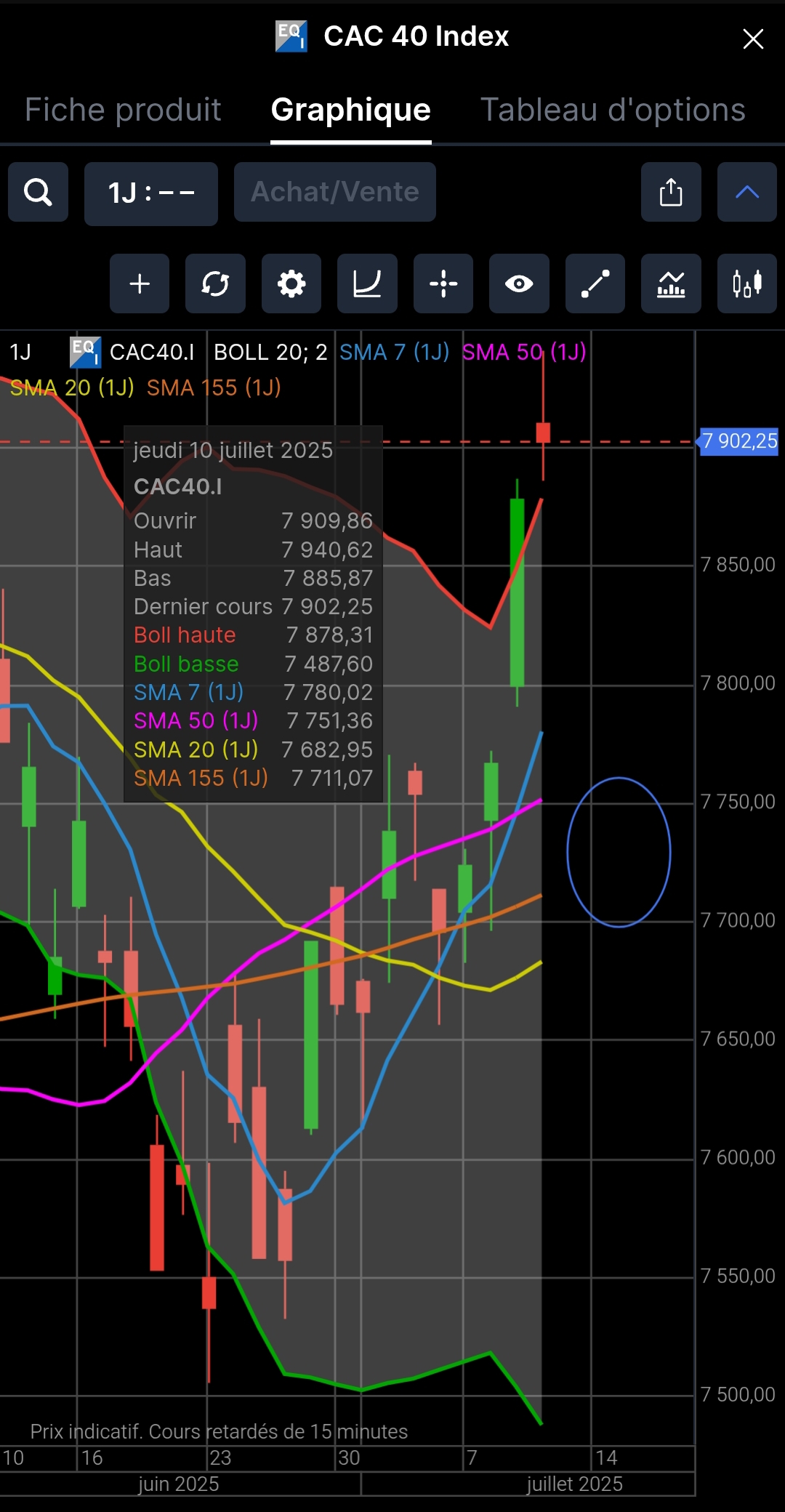
Task: Switch to Tableau d'options tab
Action: [x=613, y=110]
